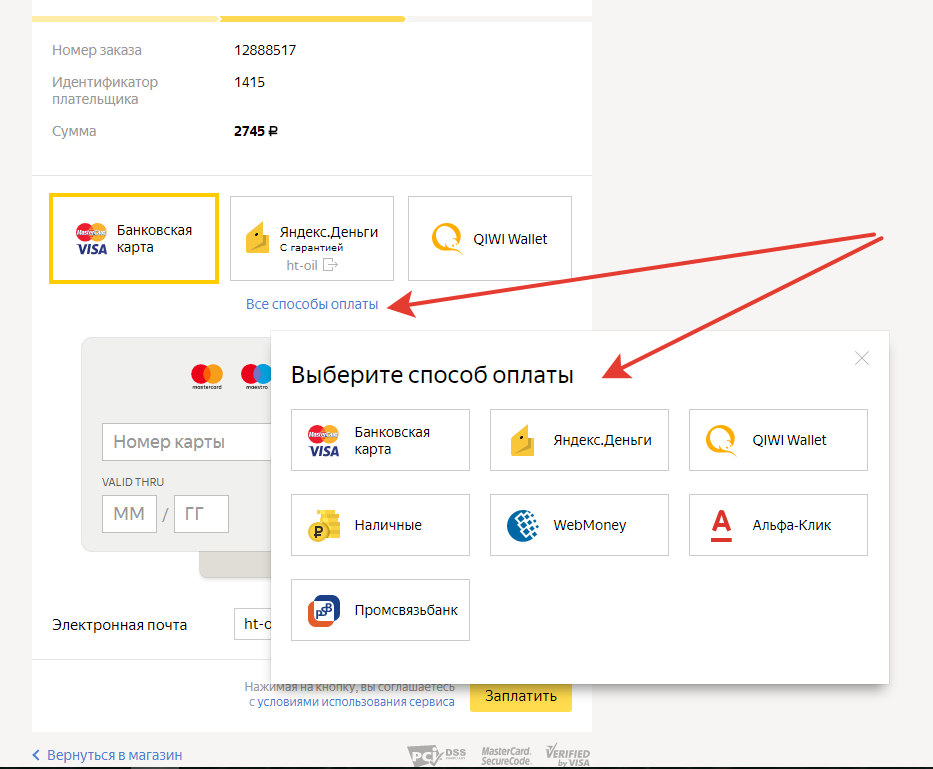Click the yellow wallet icon in popup
933x769 pixels.
[522, 440]
